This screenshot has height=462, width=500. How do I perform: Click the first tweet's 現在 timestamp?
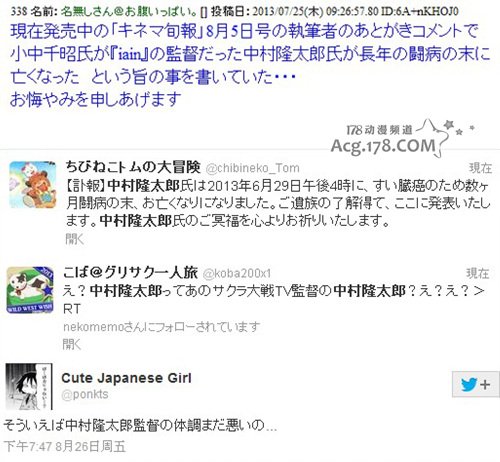(x=480, y=168)
